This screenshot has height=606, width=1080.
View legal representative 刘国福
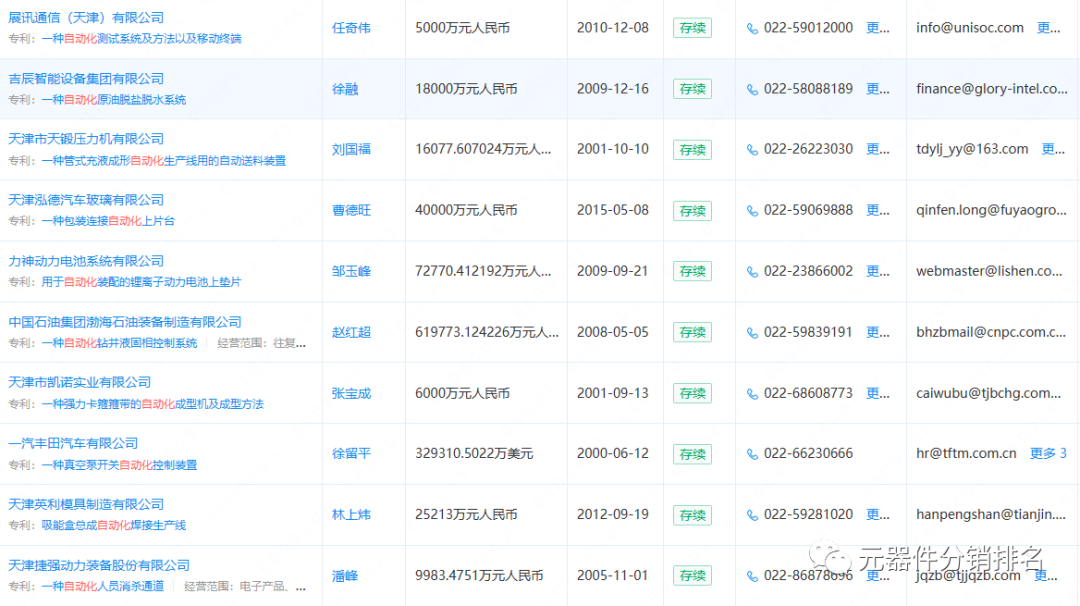351,149
